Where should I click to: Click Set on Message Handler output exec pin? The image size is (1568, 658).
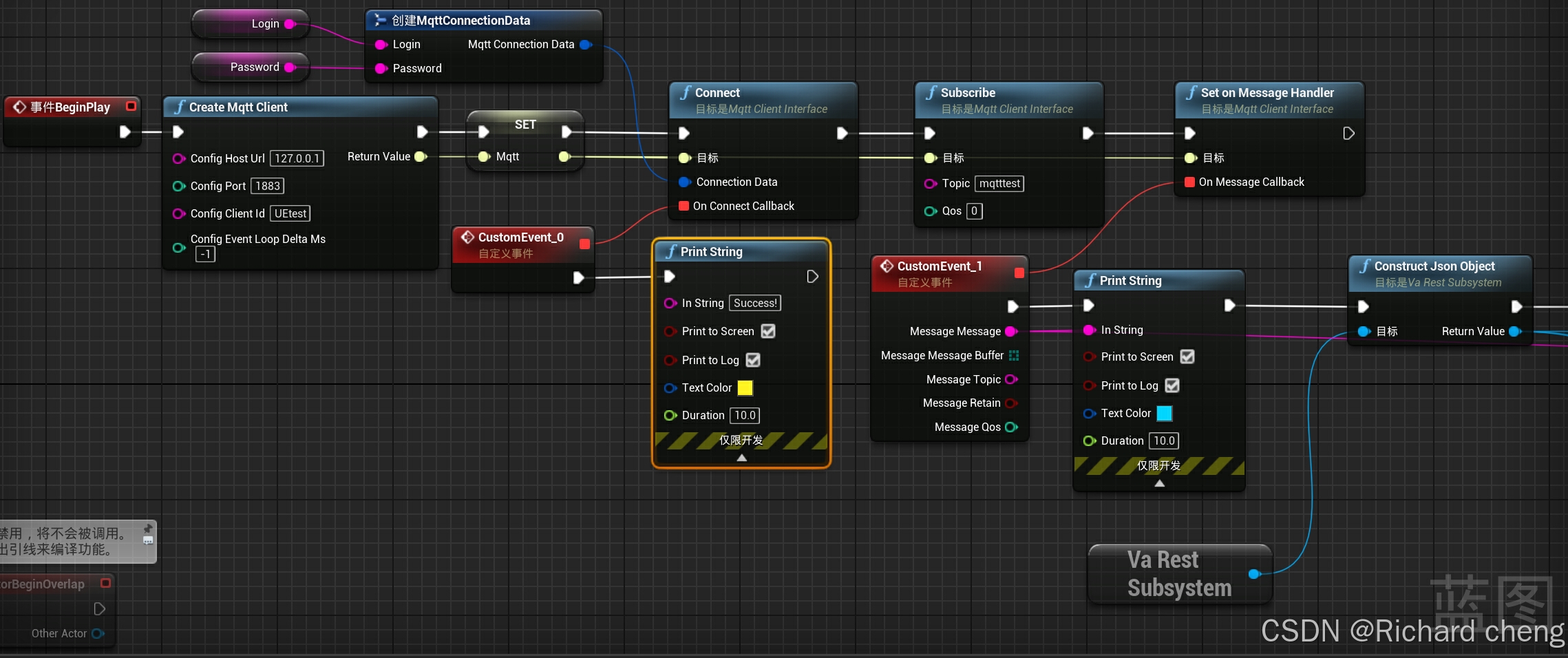pyautogui.click(x=1348, y=133)
